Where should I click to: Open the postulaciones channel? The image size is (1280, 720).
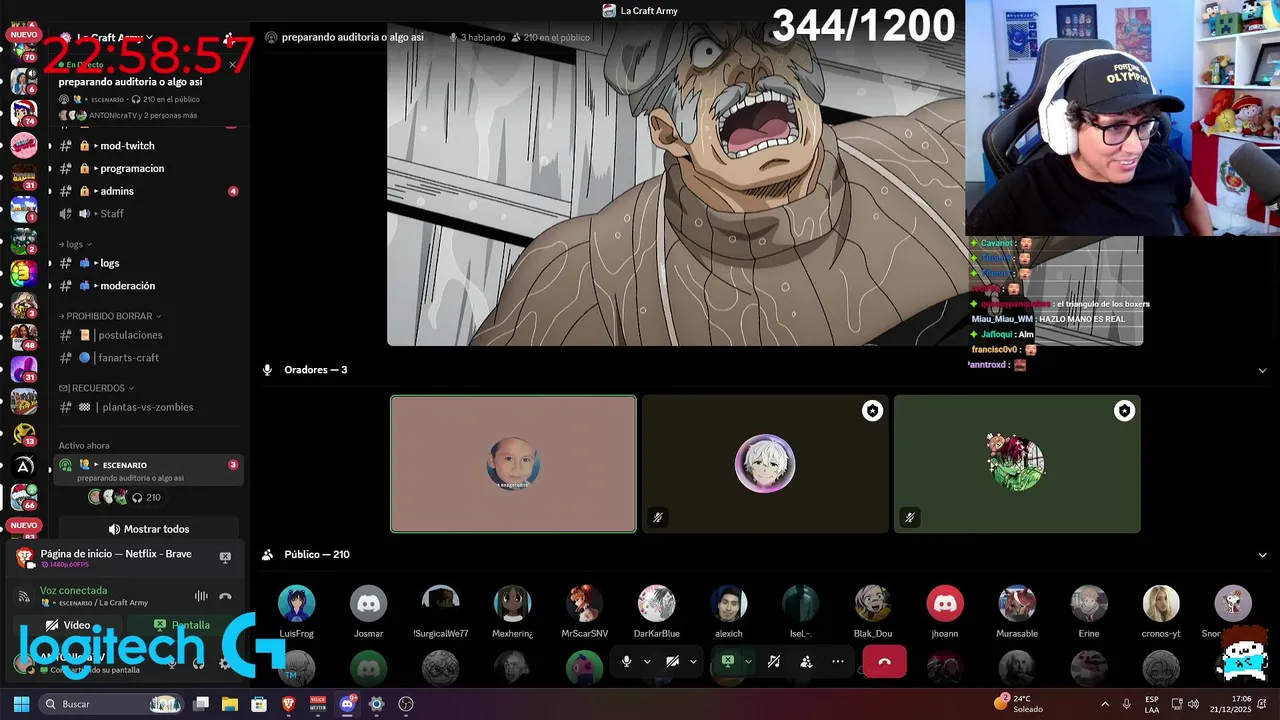click(x=148, y=335)
